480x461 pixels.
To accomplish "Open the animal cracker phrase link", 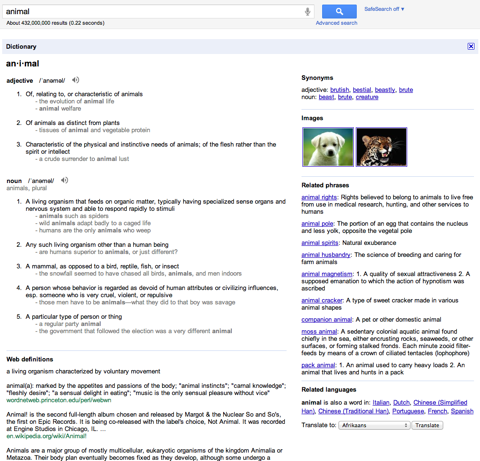I will click(x=322, y=301).
